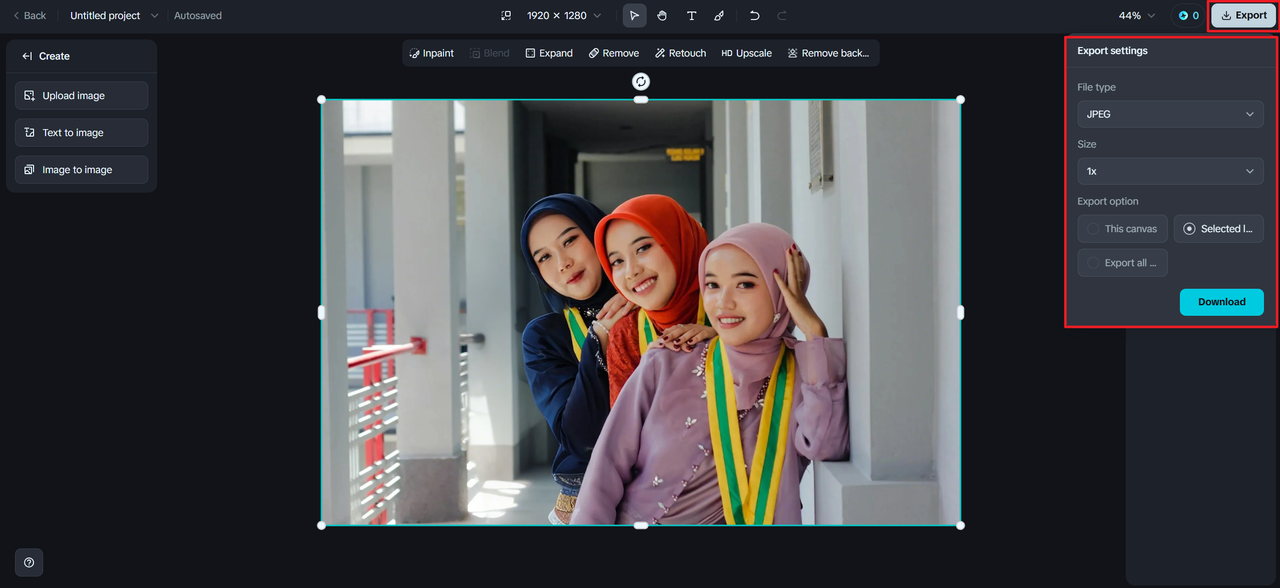Choose the Remove background tool
The image size is (1280, 588).
[x=828, y=53]
